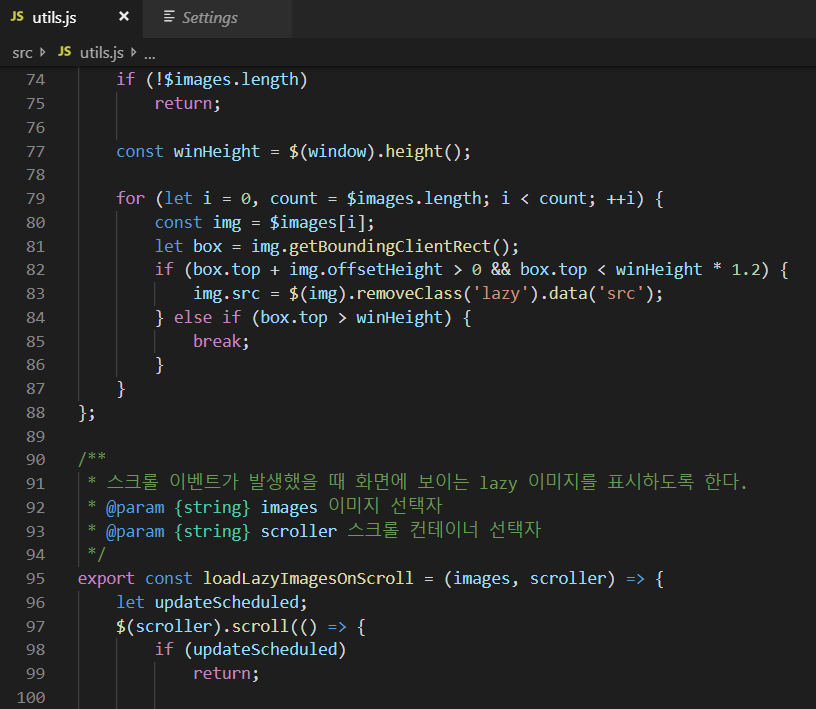
Task: Click the Settings tab list icon
Action: tap(169, 18)
